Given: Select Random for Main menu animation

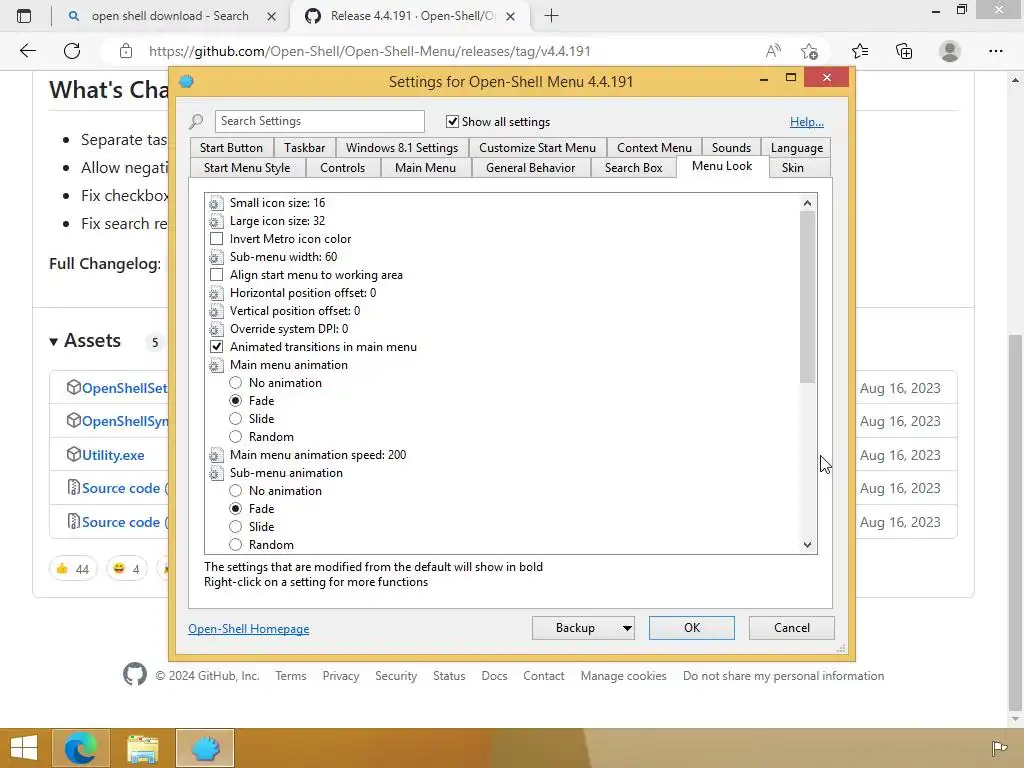Looking at the screenshot, I should (x=236, y=437).
